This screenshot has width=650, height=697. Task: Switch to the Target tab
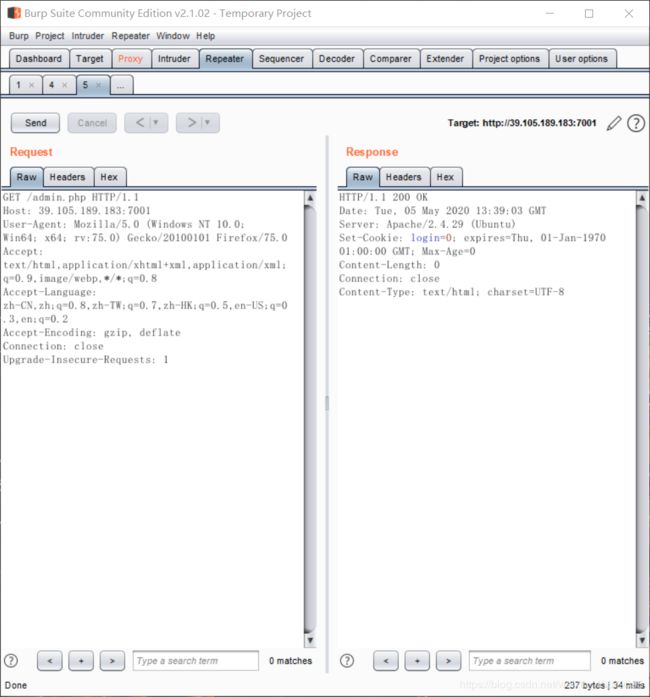click(x=89, y=59)
